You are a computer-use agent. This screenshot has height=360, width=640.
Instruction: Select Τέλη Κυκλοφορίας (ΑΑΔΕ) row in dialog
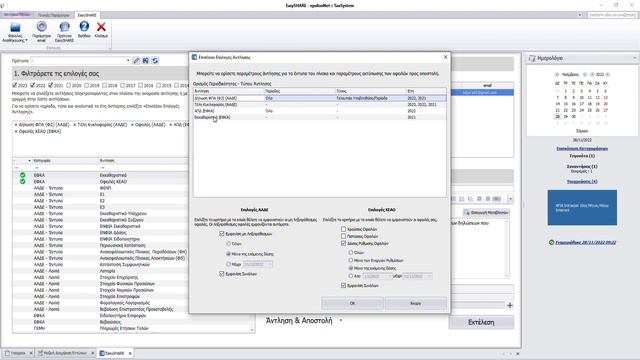(320, 104)
